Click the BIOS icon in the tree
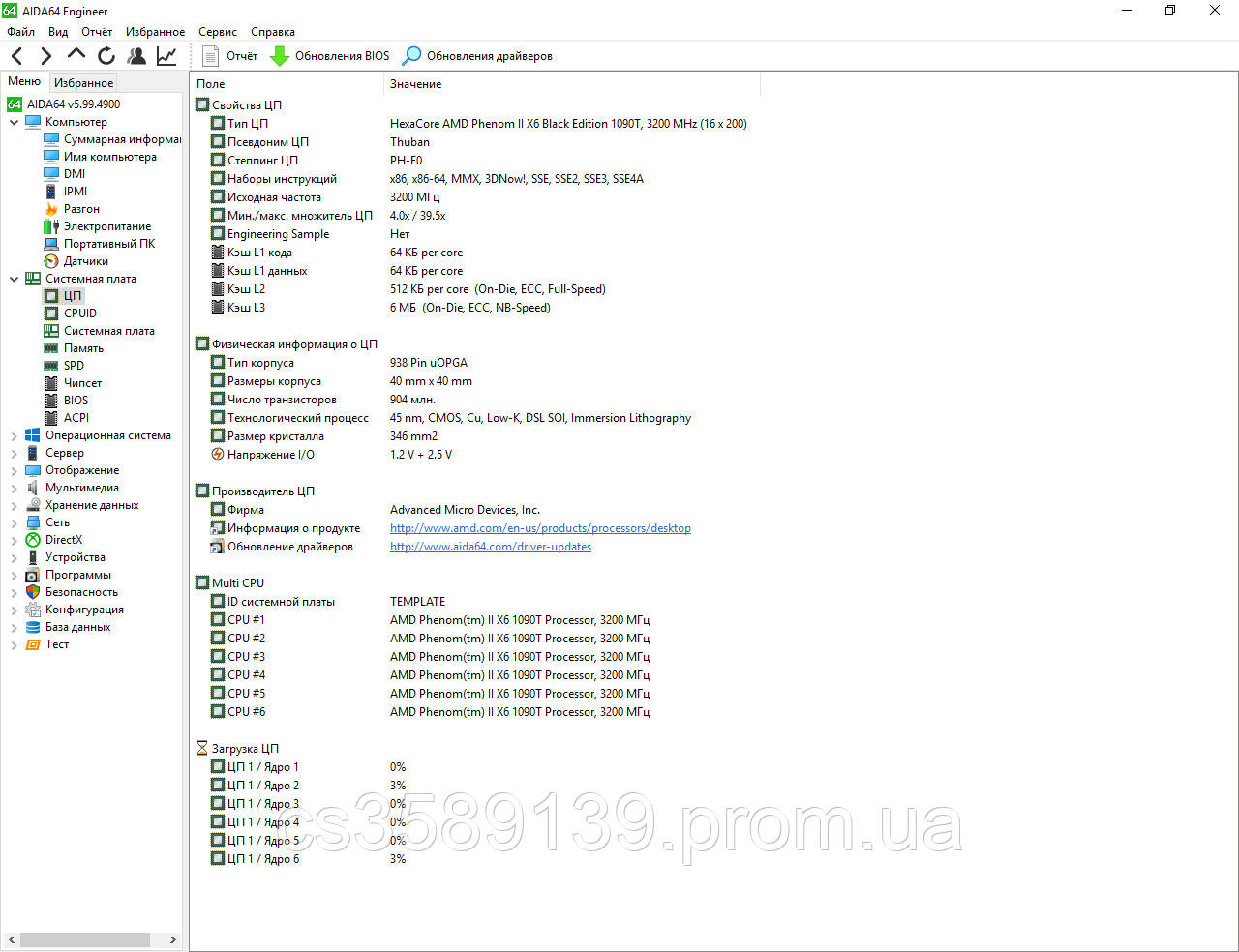The image size is (1239, 952). pos(51,401)
